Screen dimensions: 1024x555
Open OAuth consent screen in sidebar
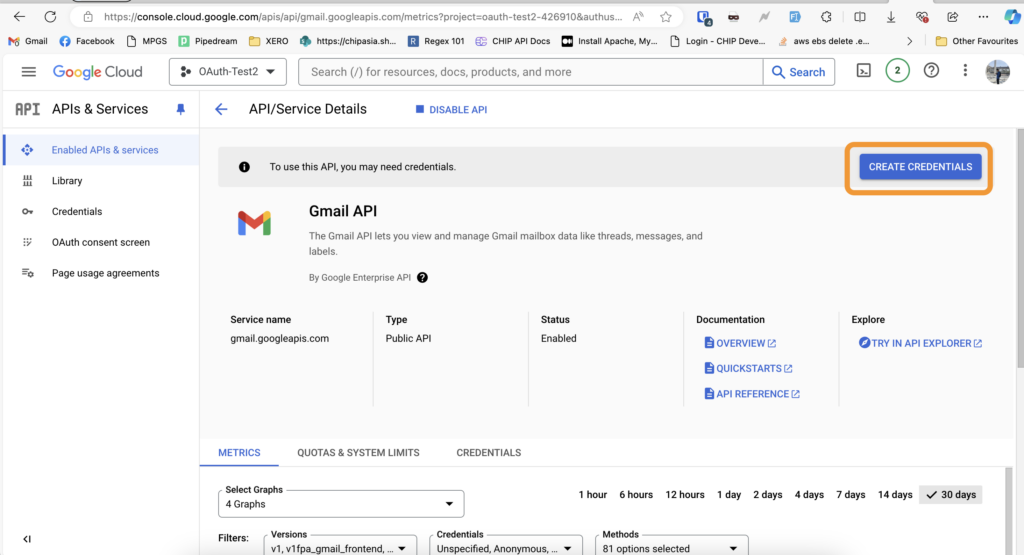pyautogui.click(x=101, y=242)
